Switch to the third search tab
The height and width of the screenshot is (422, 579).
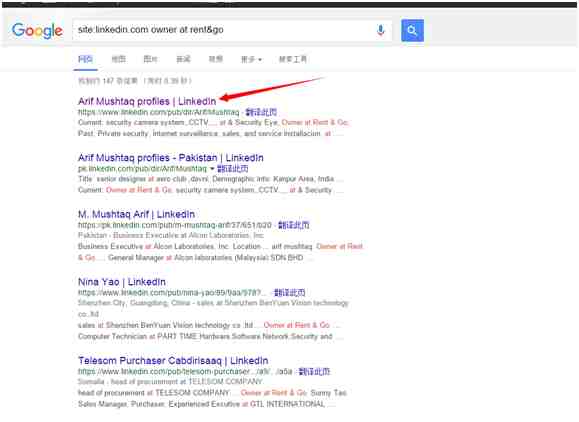coord(150,59)
